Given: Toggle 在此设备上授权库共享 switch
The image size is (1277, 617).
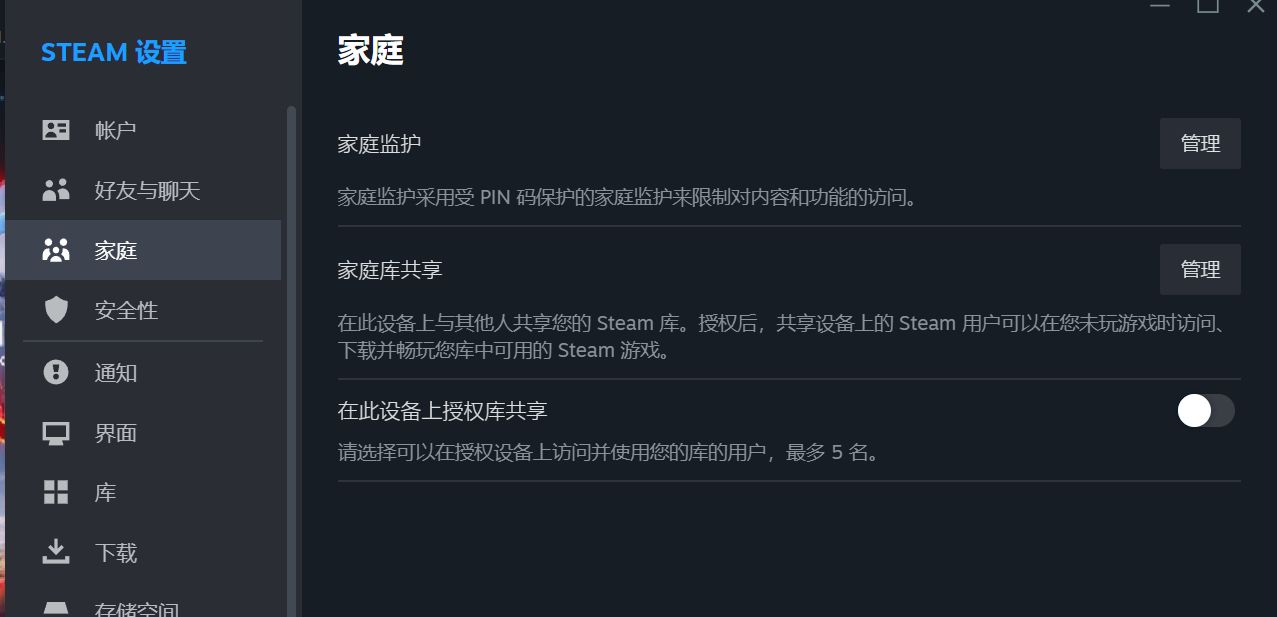Looking at the screenshot, I should 1206,411.
